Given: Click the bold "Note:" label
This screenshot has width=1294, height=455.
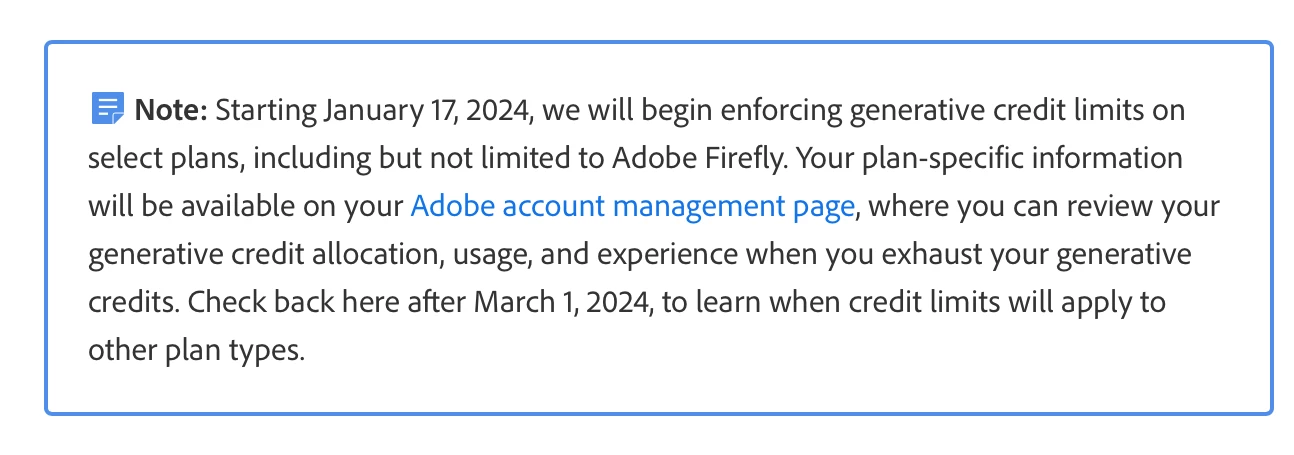Looking at the screenshot, I should click(170, 109).
